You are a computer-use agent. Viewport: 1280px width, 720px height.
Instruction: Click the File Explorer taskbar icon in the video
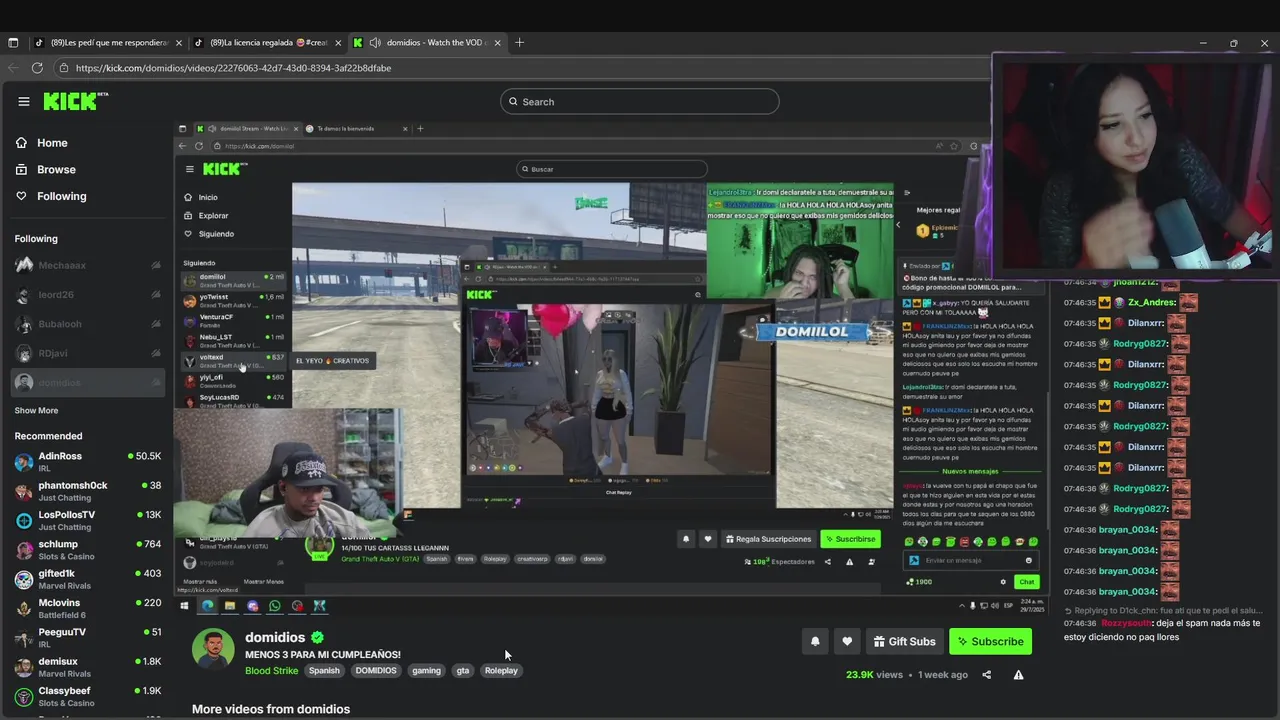point(229,606)
